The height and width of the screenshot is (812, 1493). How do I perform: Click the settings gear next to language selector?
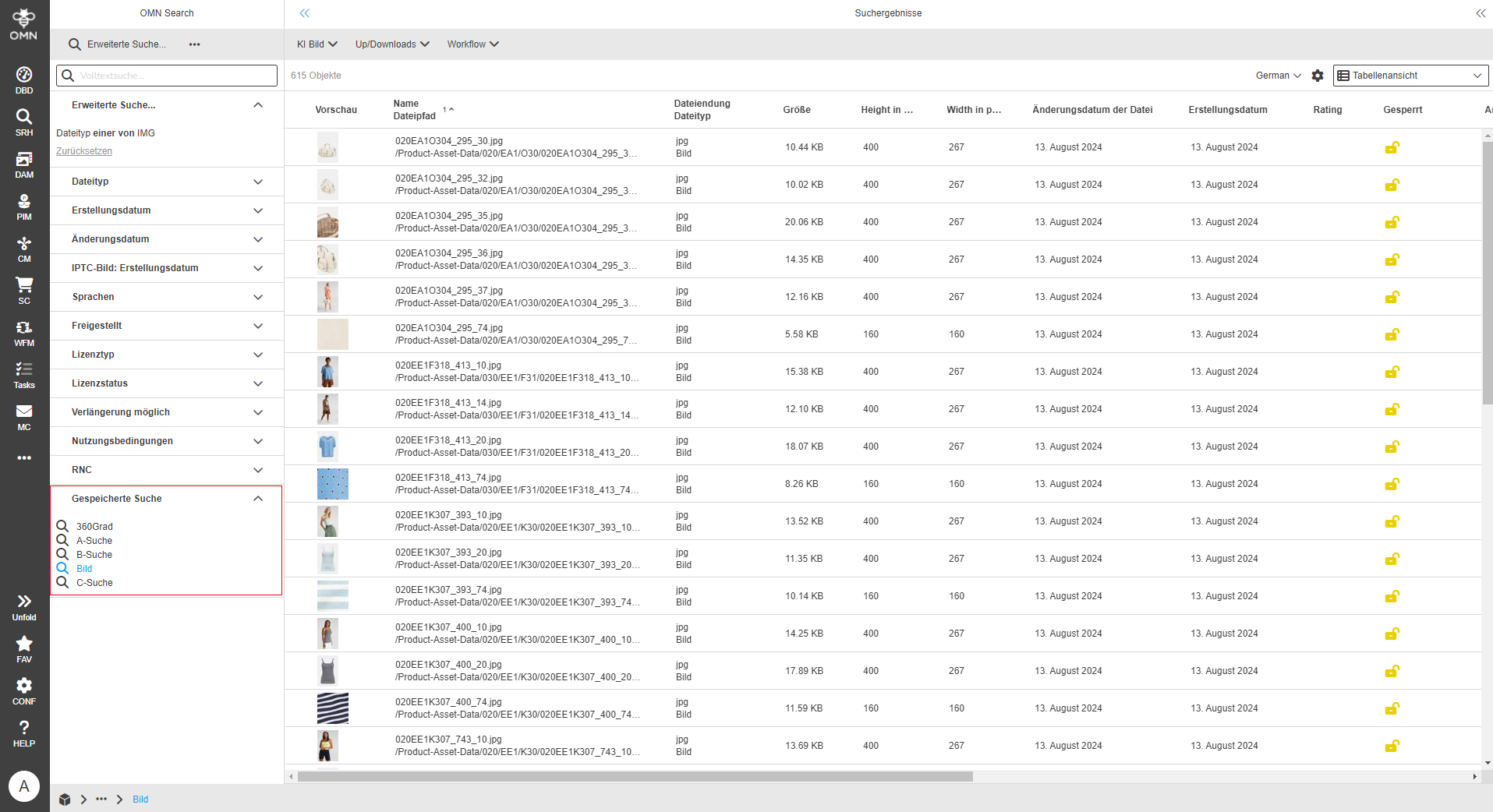(x=1317, y=76)
